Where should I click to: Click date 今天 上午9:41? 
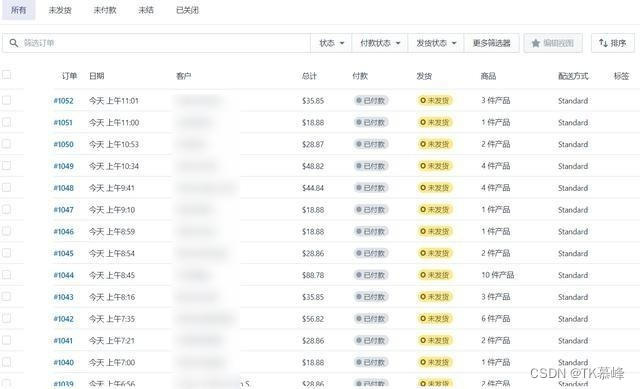click(112, 188)
